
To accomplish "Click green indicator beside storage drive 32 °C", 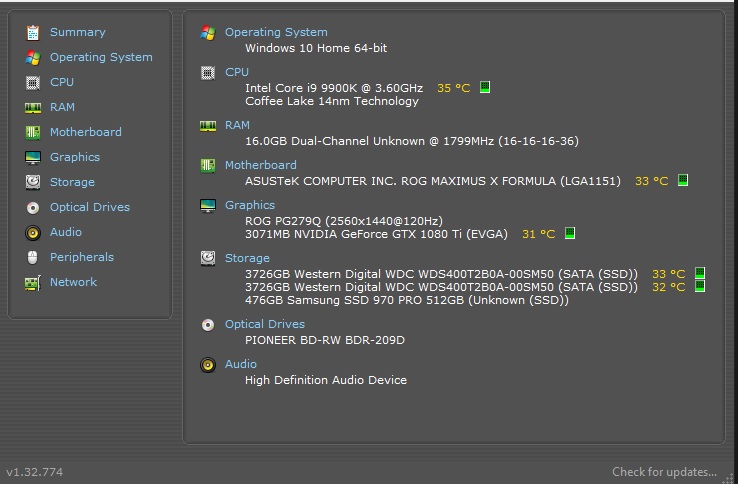I will [700, 286].
